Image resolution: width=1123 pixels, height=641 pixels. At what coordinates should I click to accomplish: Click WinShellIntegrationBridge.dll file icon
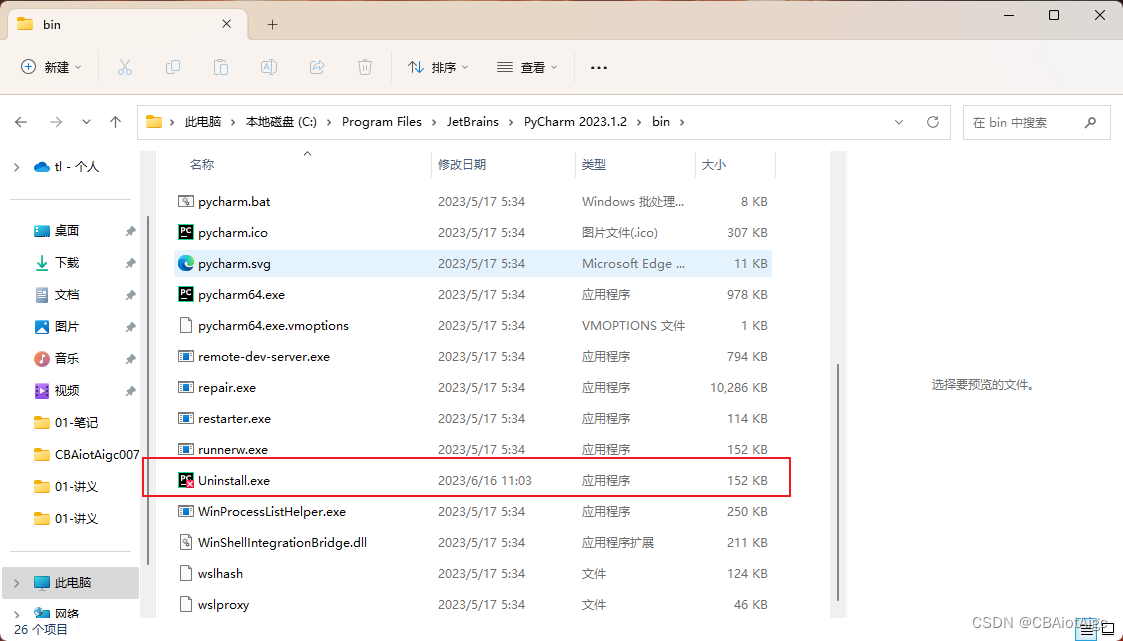click(x=185, y=543)
